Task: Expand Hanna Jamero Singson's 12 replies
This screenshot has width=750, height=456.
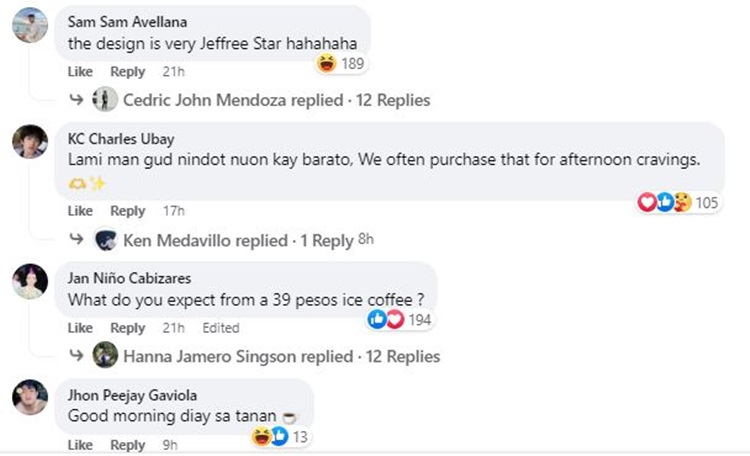Action: [280, 356]
